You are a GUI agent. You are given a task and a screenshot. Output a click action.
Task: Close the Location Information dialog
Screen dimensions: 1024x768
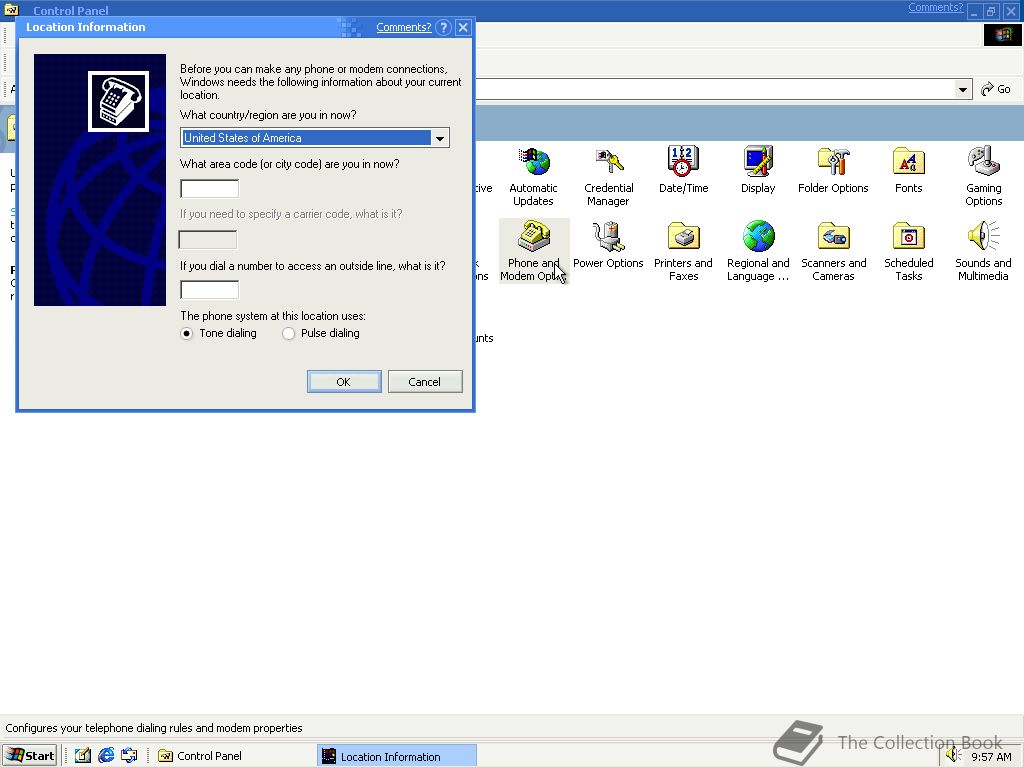pos(463,27)
